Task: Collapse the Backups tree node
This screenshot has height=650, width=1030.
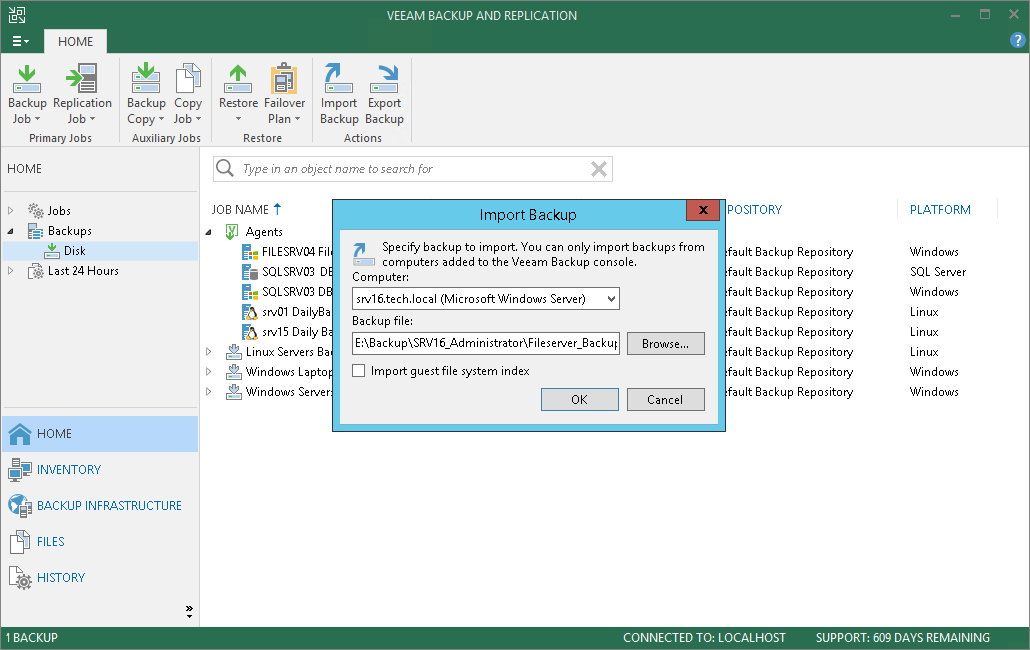Action: point(11,231)
